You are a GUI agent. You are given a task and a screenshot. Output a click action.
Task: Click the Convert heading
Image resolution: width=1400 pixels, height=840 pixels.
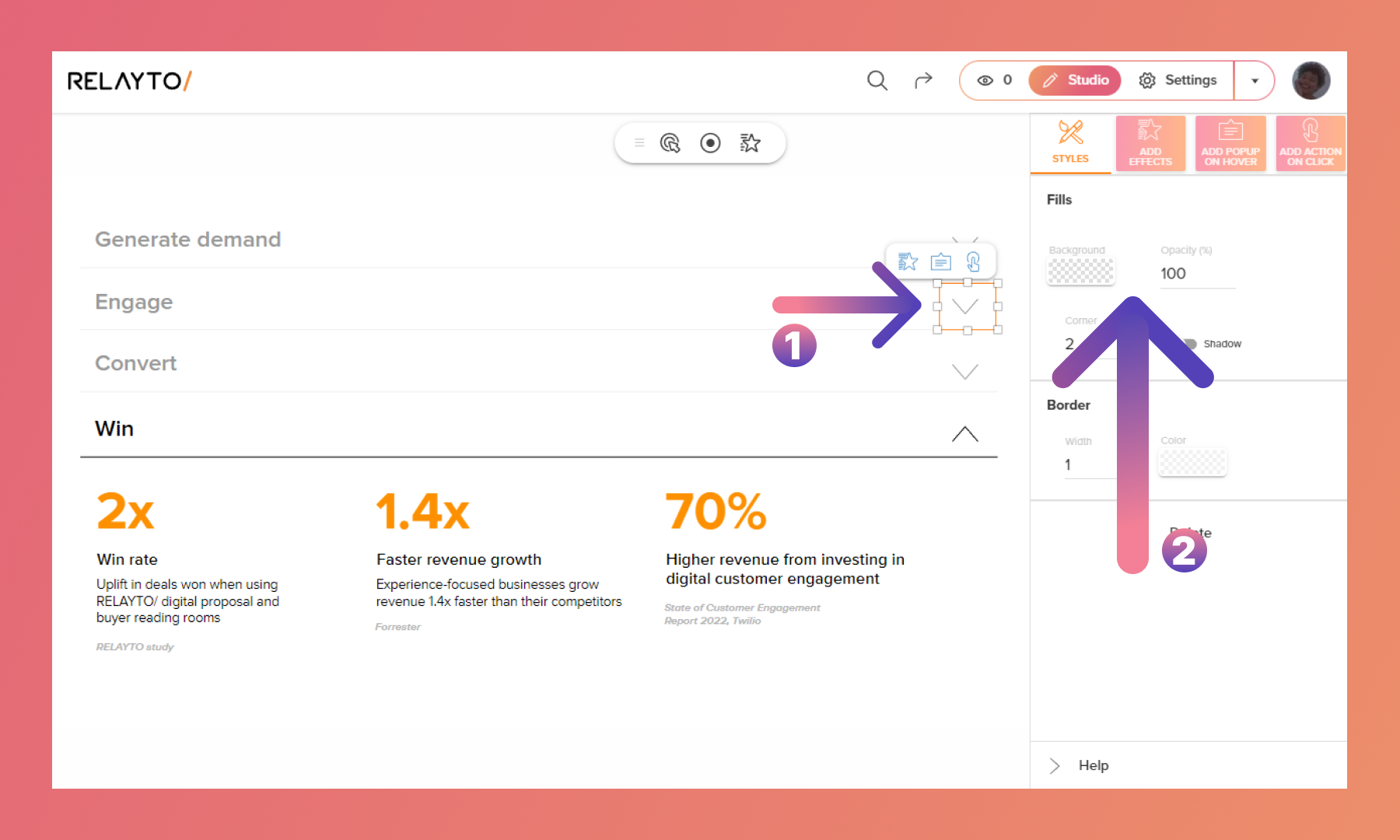pyautogui.click(x=136, y=363)
